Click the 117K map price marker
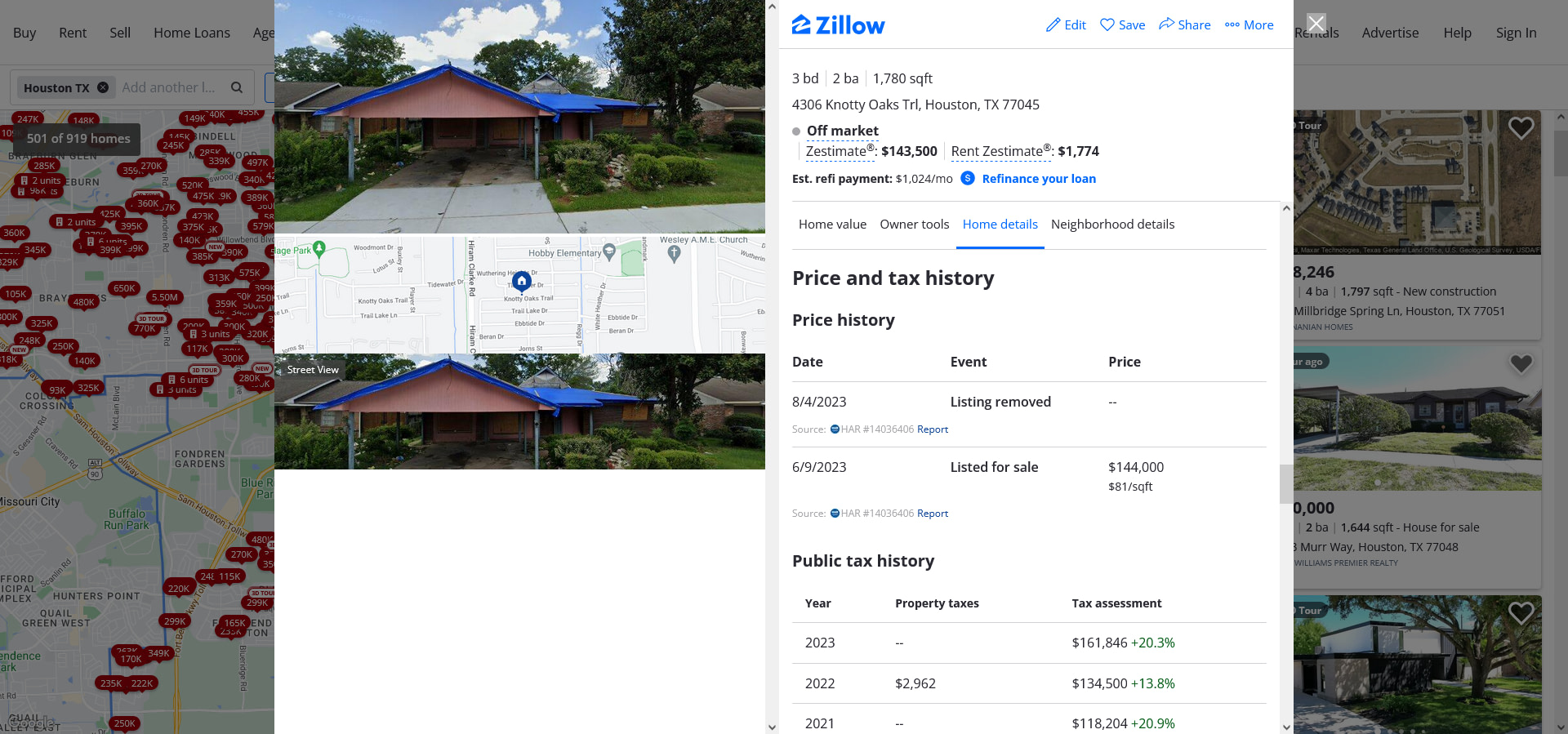This screenshot has height=734, width=1568. tap(197, 349)
